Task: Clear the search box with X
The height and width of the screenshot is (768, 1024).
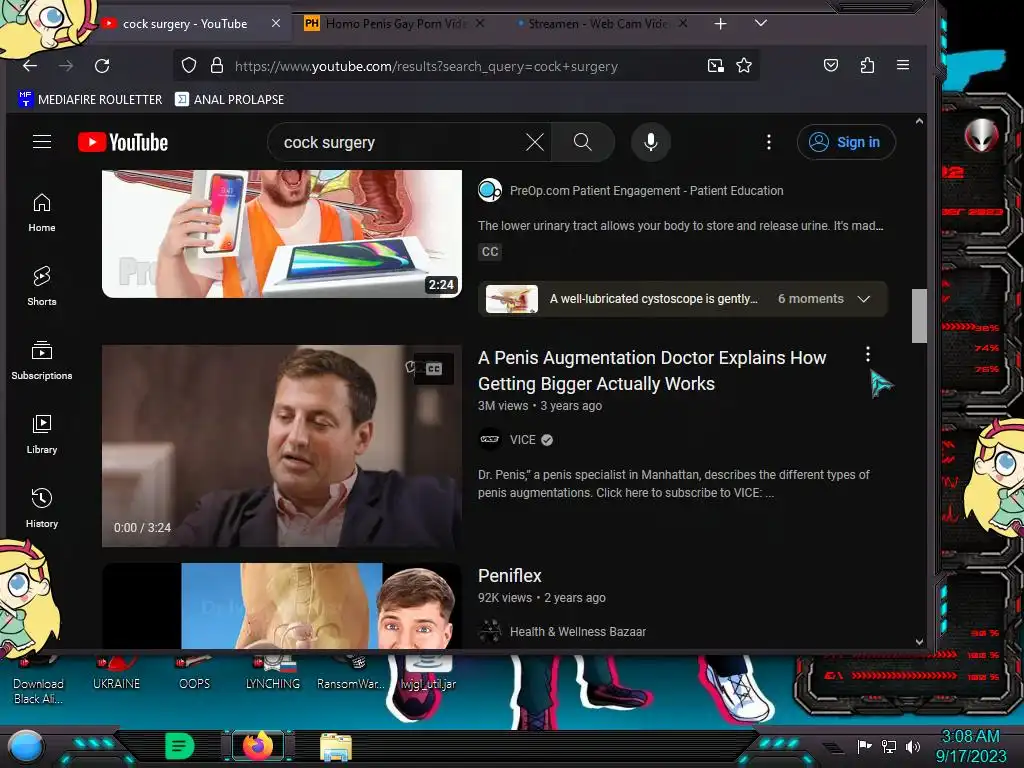Action: pyautogui.click(x=535, y=142)
